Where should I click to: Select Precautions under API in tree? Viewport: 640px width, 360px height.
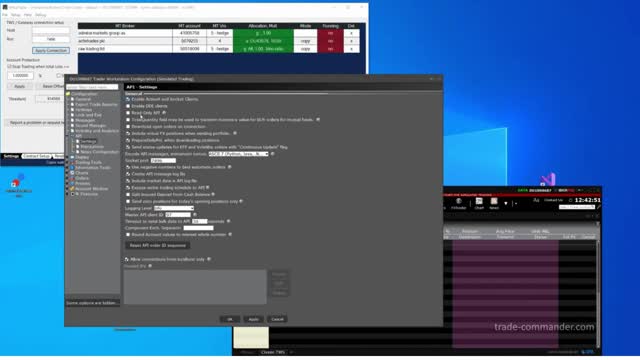click(92, 147)
